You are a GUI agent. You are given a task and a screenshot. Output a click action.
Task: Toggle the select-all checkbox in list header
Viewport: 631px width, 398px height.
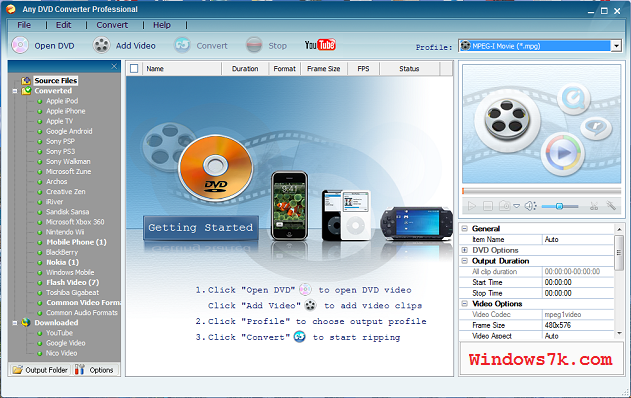[134, 69]
